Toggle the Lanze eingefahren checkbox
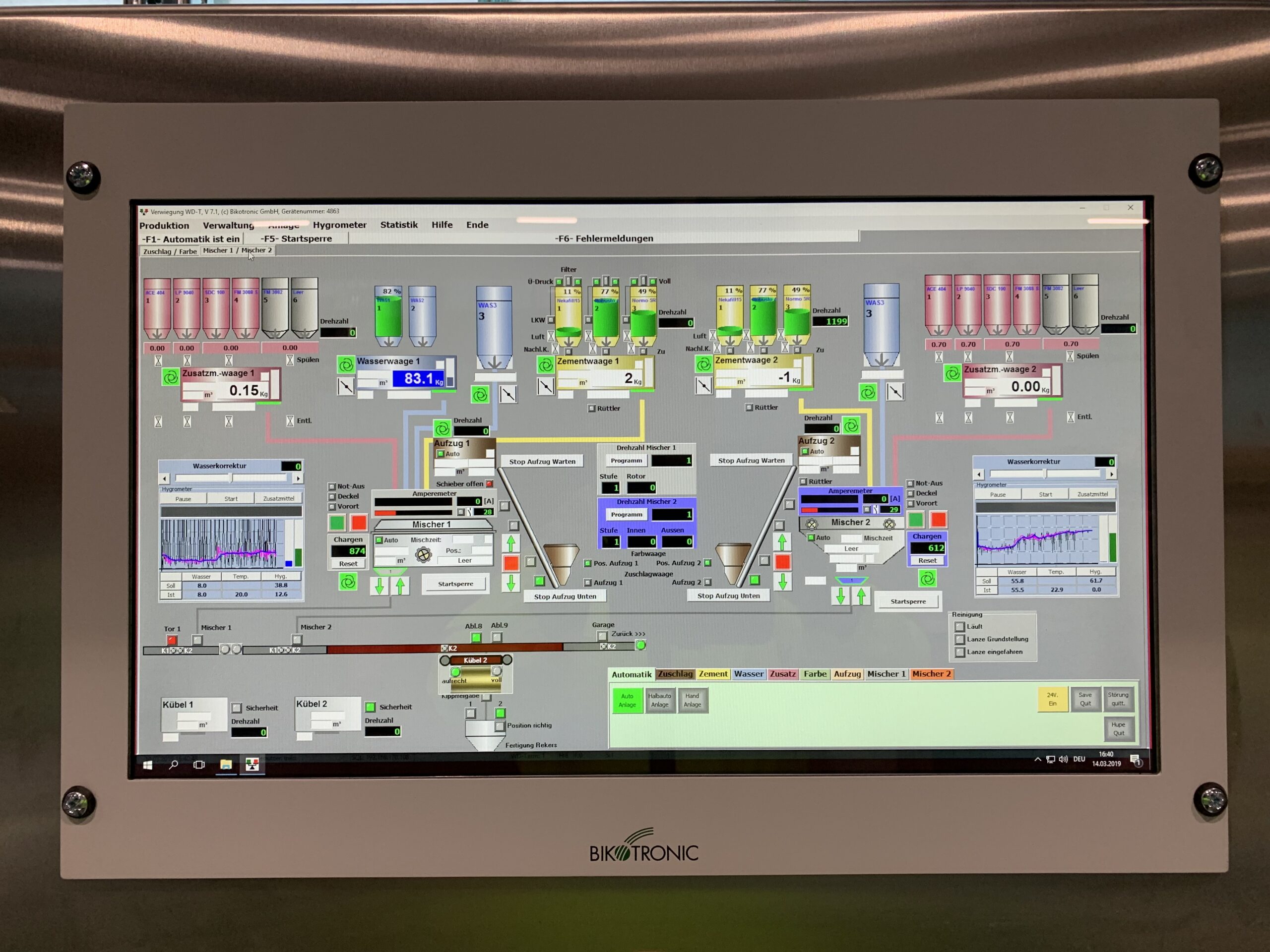Screen dimensions: 1270x952 [959, 653]
